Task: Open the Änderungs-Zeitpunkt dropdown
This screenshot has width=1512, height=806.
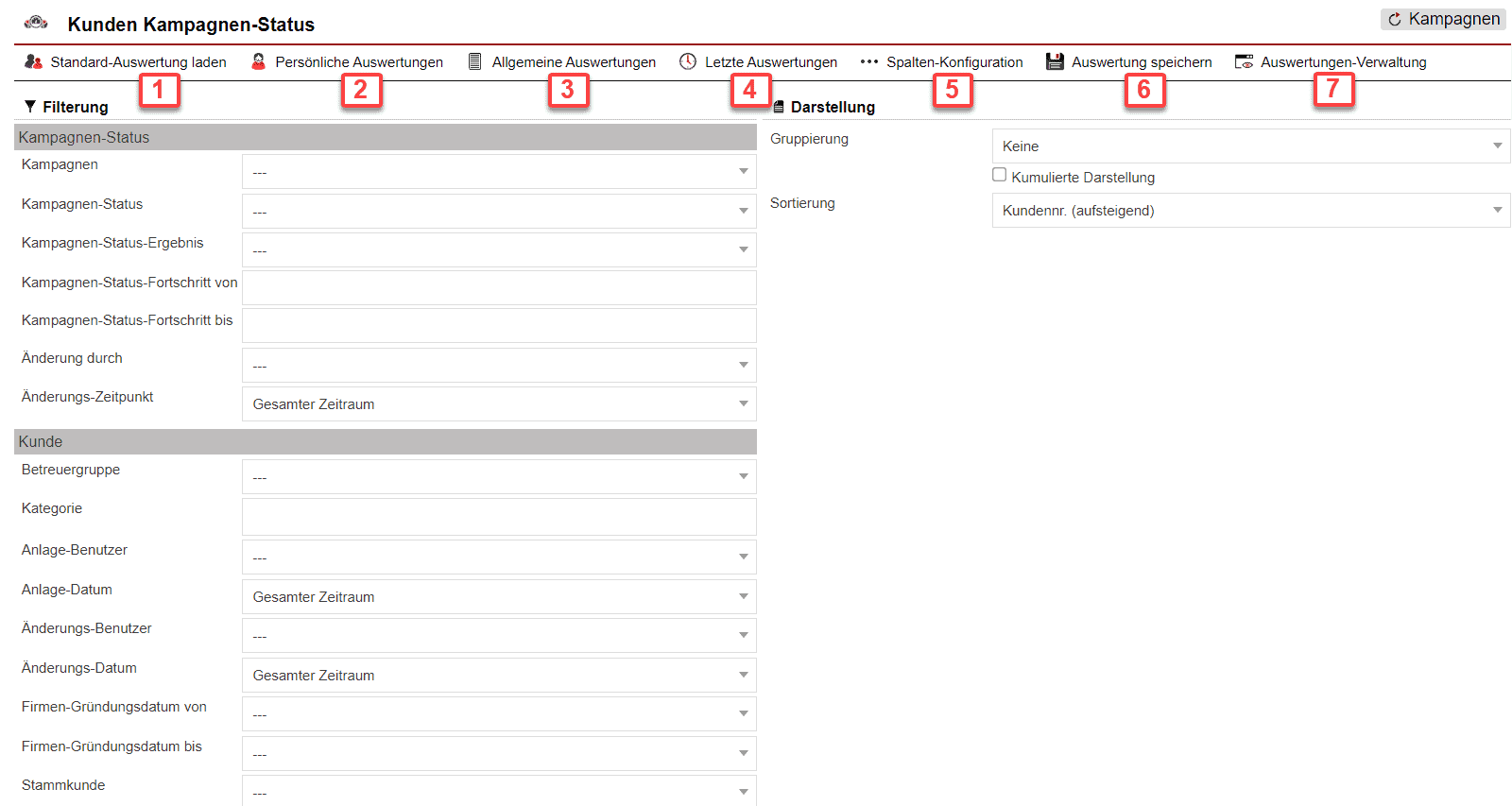Action: coord(499,404)
